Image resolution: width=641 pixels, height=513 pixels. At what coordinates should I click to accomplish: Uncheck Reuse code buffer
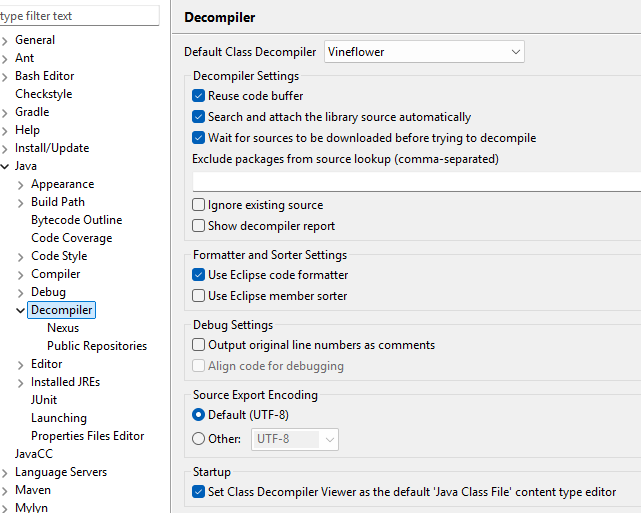click(x=199, y=96)
